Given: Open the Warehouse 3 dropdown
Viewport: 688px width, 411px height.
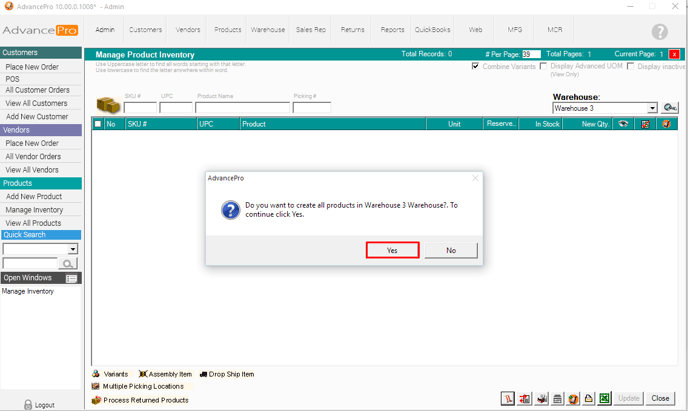Looking at the screenshot, I should coord(652,108).
